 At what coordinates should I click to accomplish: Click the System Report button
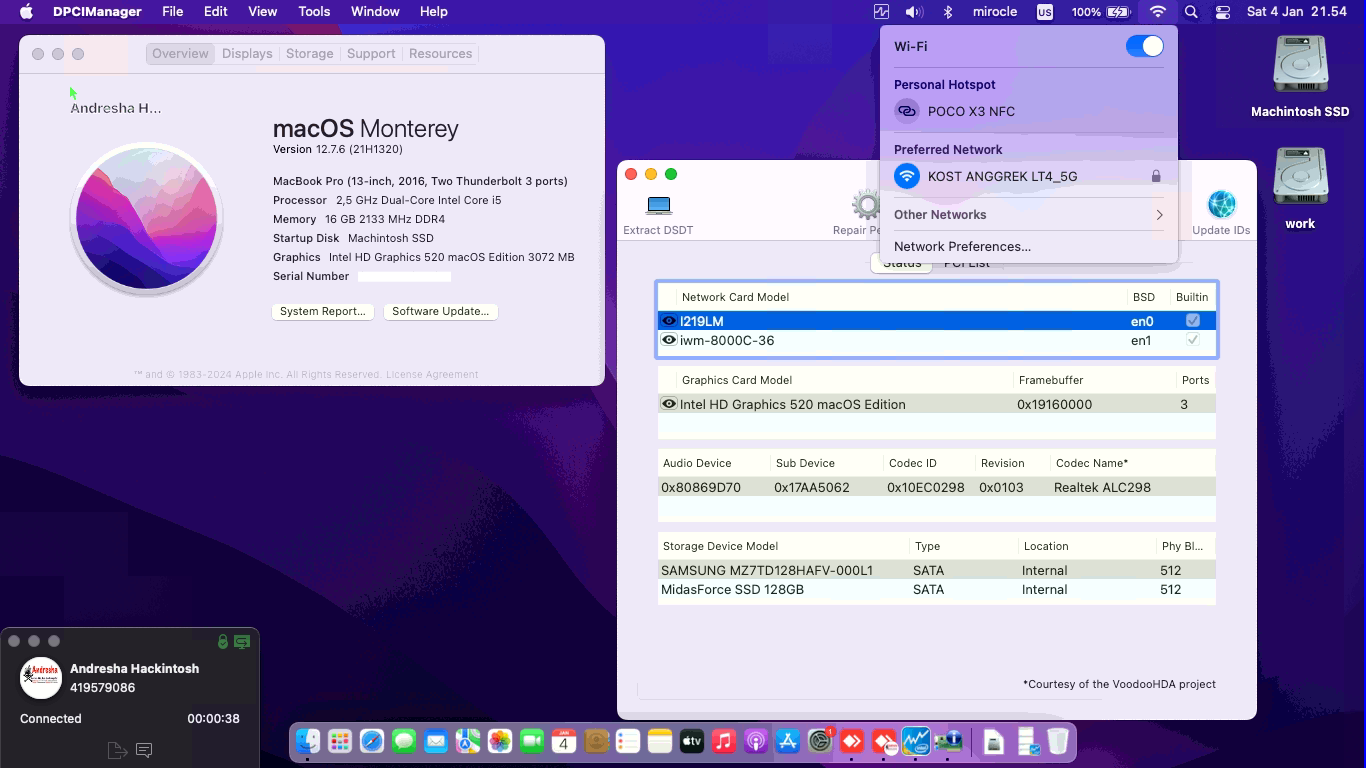(323, 311)
